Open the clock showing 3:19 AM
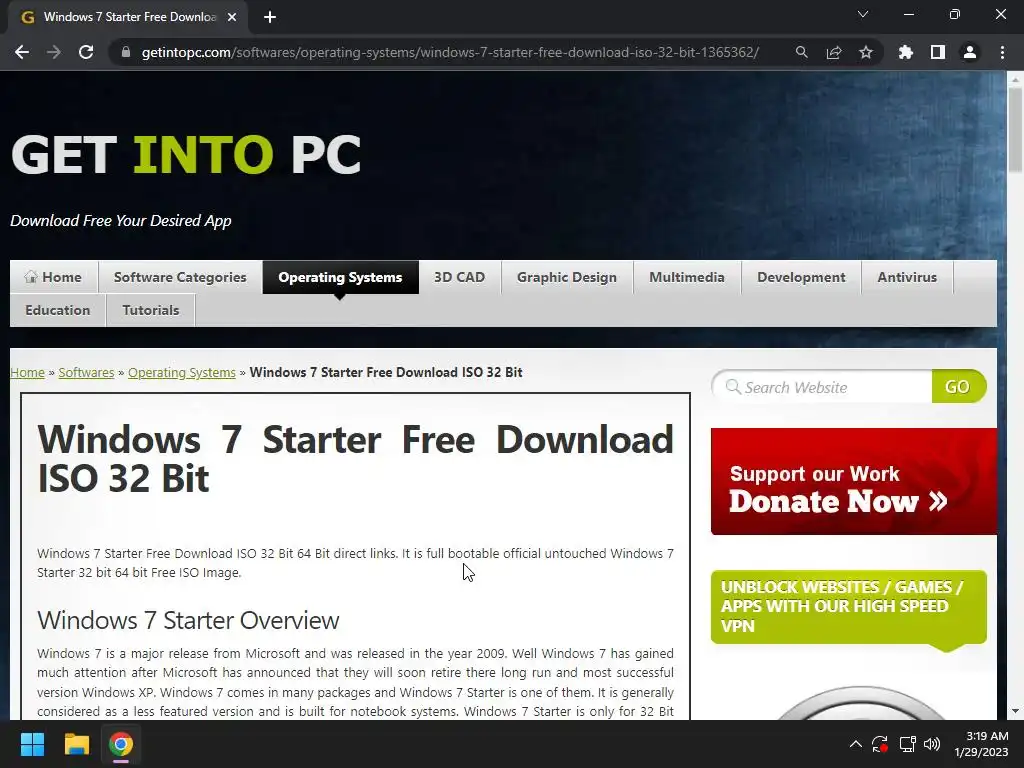The image size is (1024, 768). (982, 744)
